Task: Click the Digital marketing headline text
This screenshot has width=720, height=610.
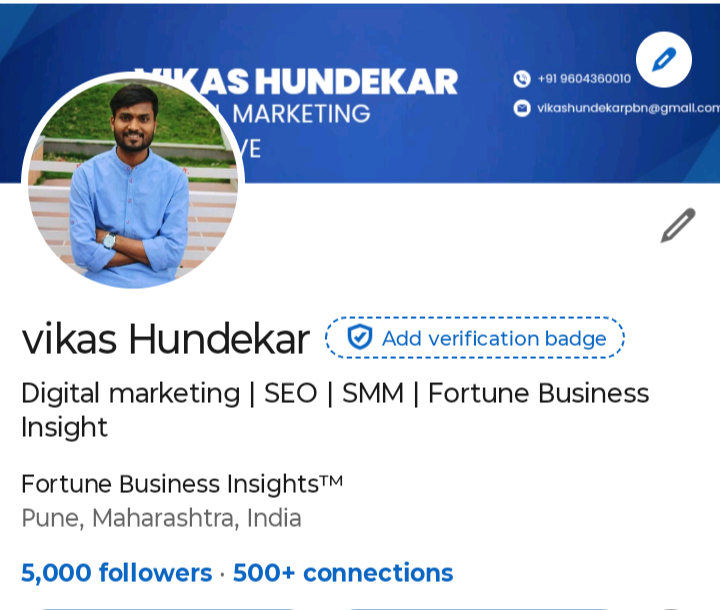Action: (131, 393)
